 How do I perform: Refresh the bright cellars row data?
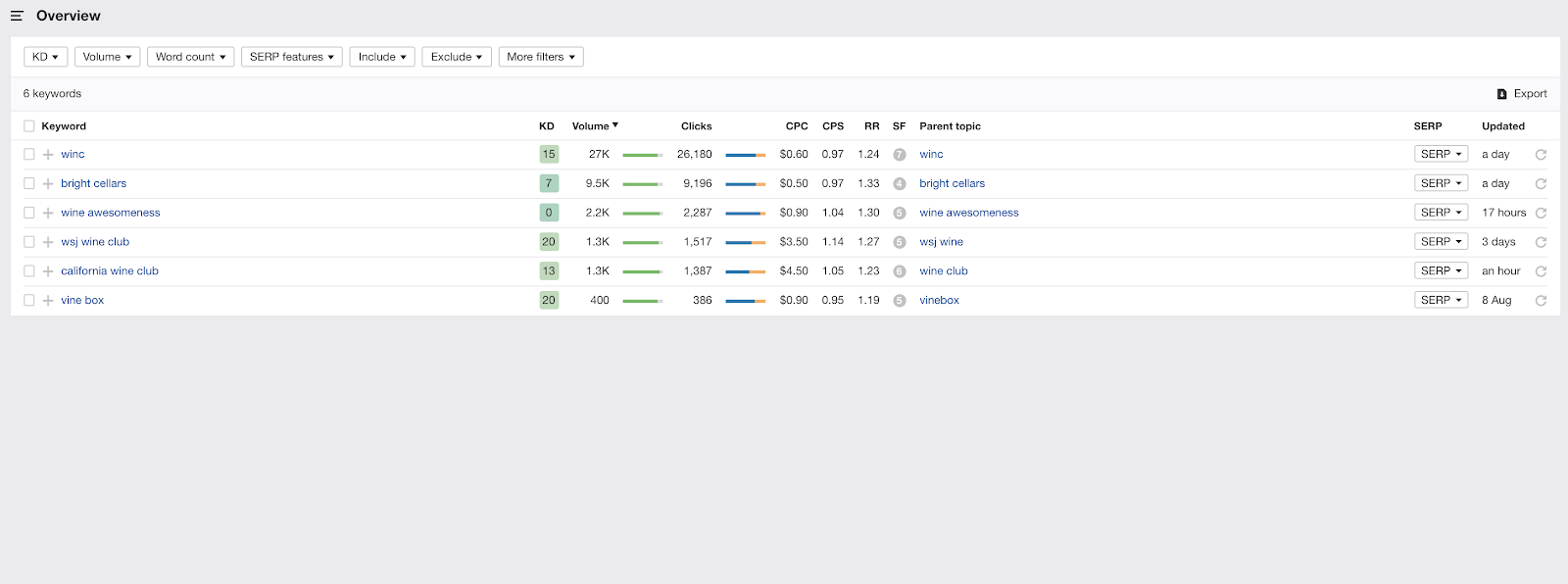1541,184
